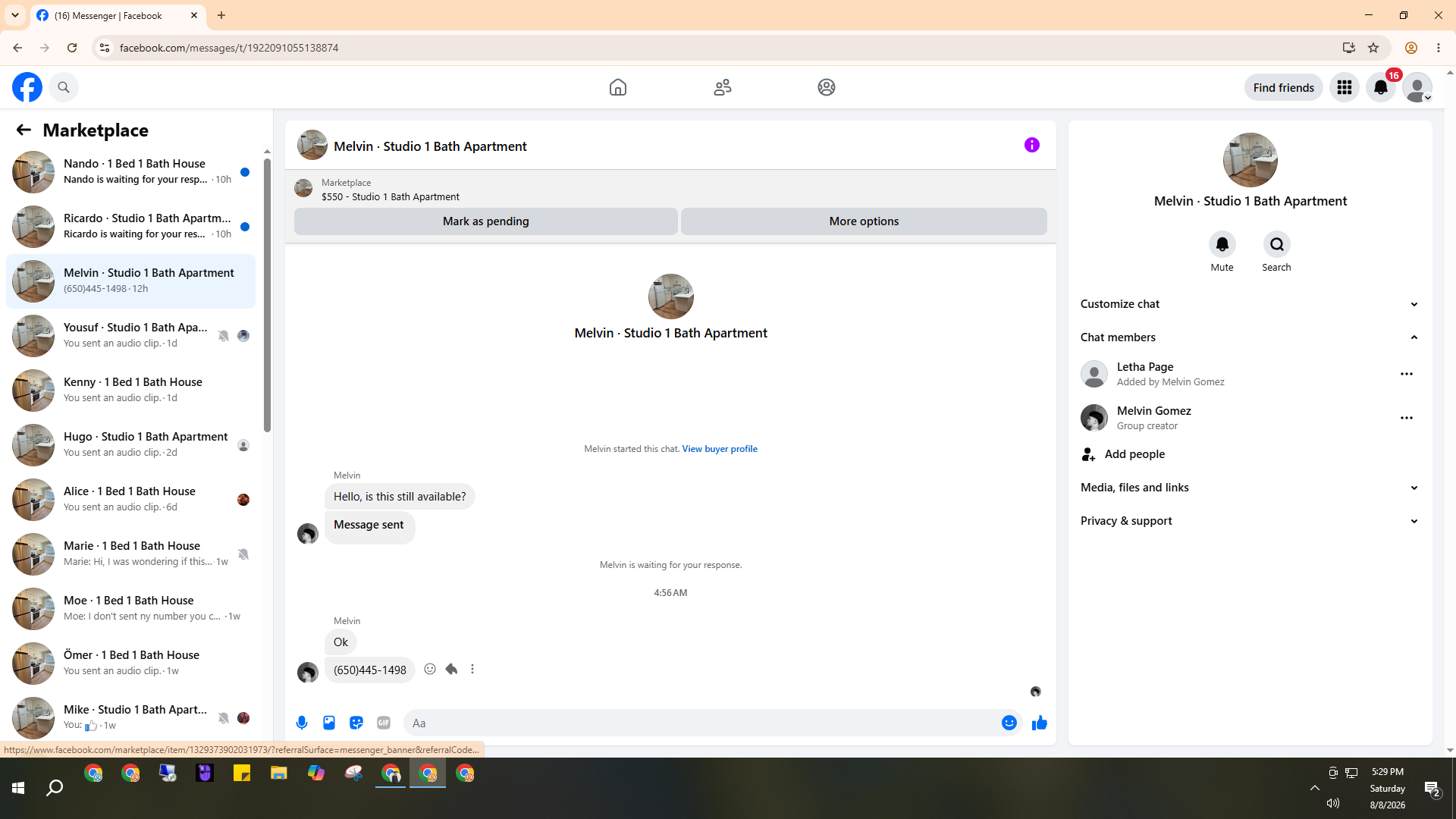
Task: Open the Facebook menu grid icon
Action: pyautogui.click(x=1345, y=87)
